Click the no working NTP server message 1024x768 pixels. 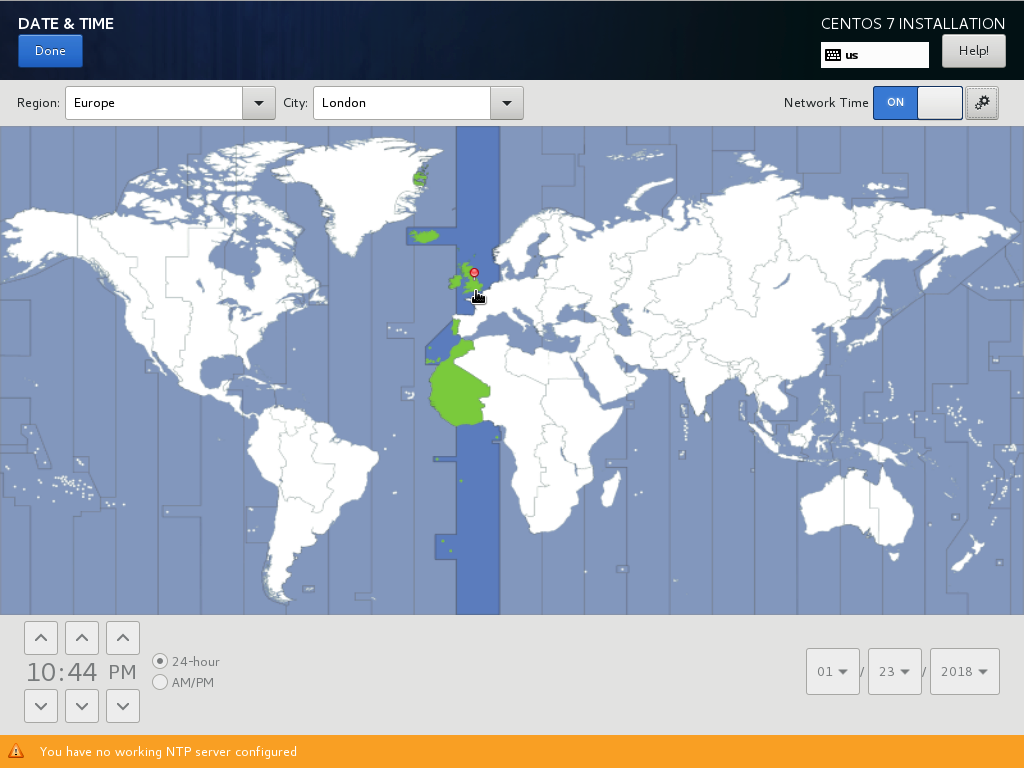tap(168, 752)
